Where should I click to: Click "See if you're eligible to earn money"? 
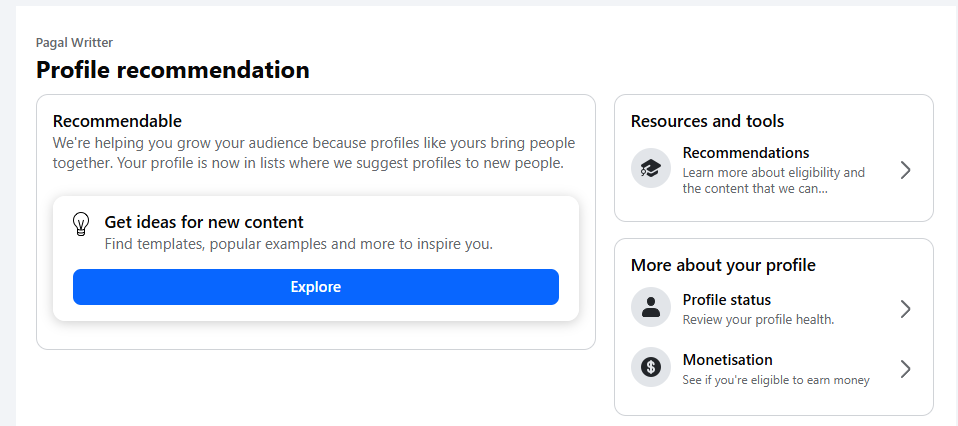(775, 380)
